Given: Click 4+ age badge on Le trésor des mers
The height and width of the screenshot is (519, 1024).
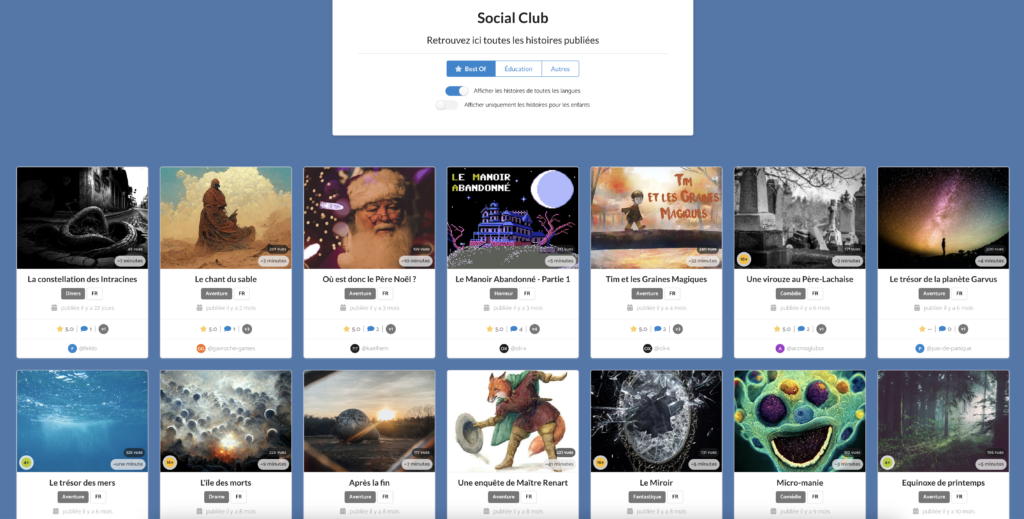Looking at the screenshot, I should coord(26,463).
